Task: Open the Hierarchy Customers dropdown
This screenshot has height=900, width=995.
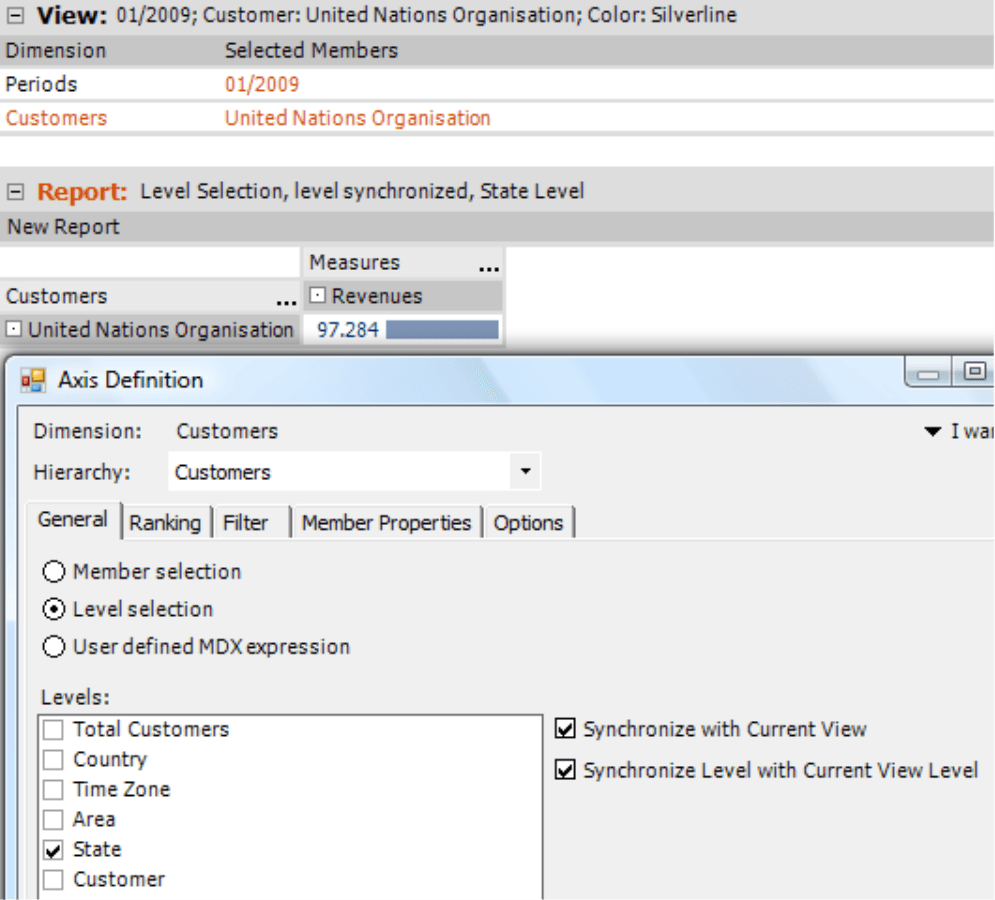Action: [x=525, y=471]
